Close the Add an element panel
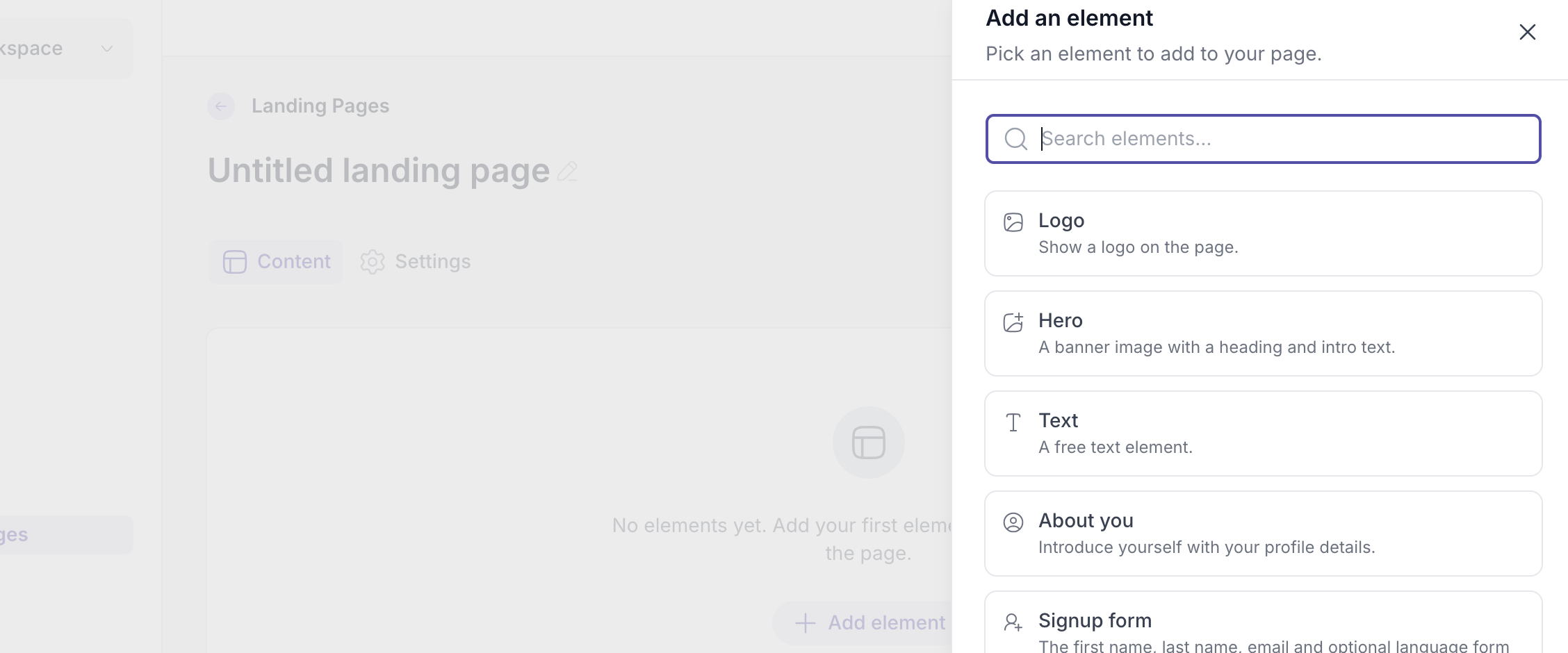The height and width of the screenshot is (653, 1568). tap(1527, 32)
